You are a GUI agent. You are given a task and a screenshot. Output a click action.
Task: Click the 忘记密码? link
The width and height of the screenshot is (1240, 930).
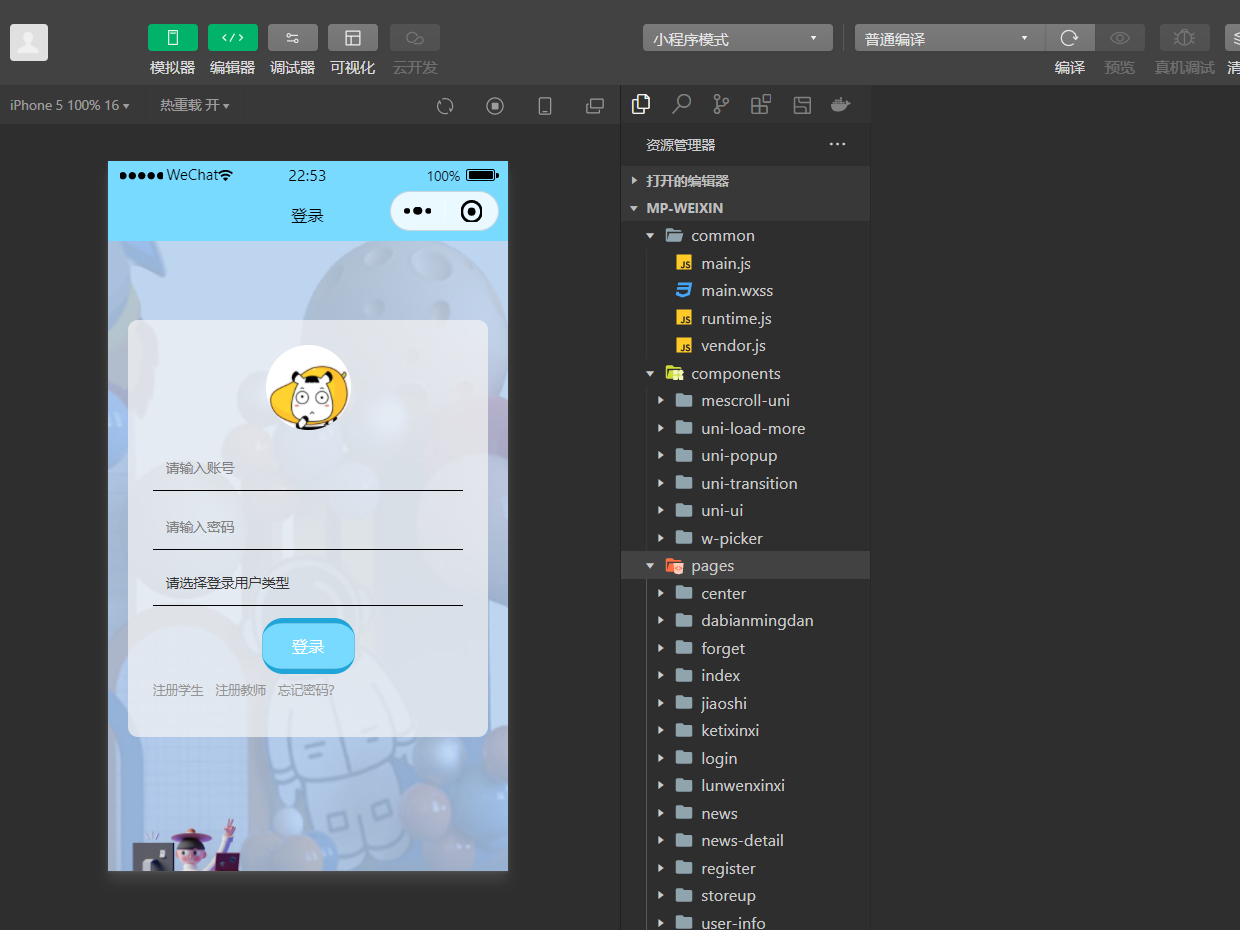pos(306,690)
